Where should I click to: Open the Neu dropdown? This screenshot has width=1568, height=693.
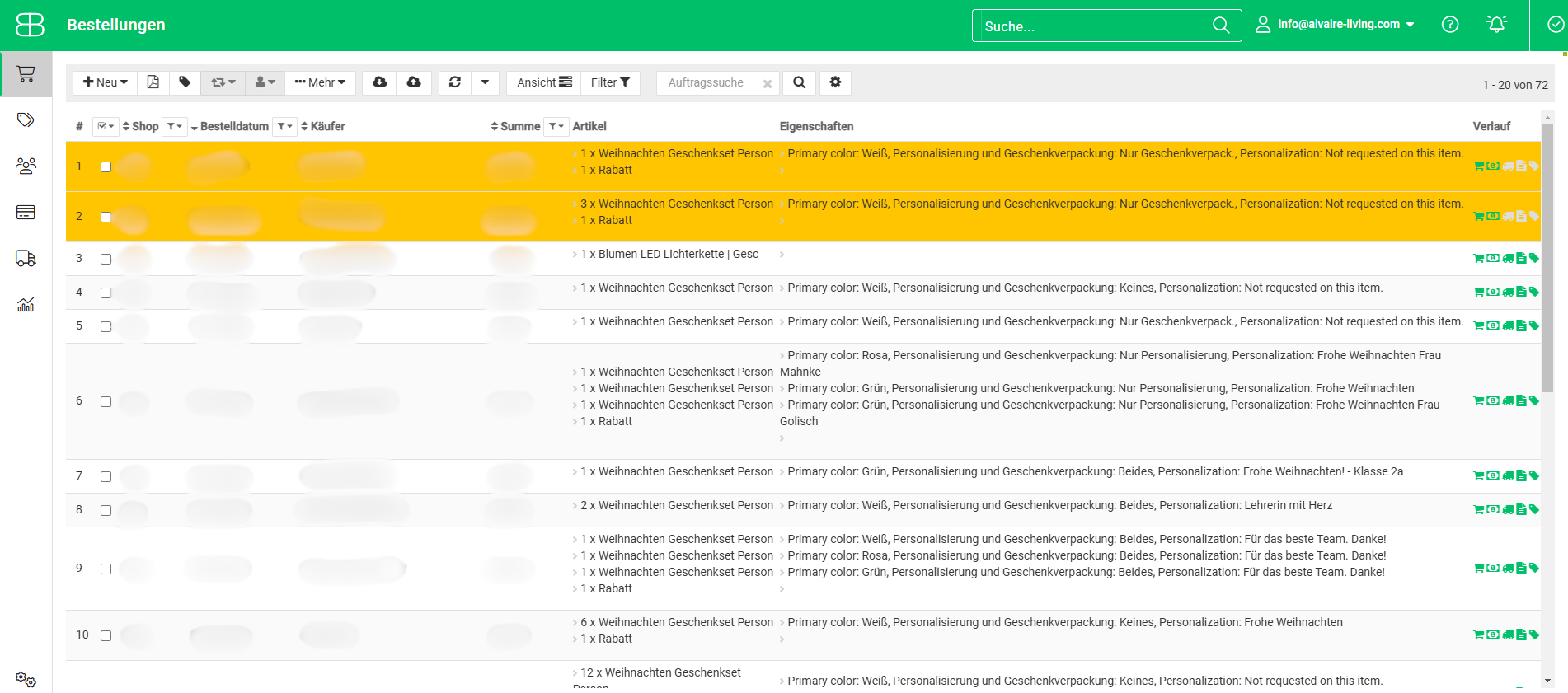coord(105,82)
